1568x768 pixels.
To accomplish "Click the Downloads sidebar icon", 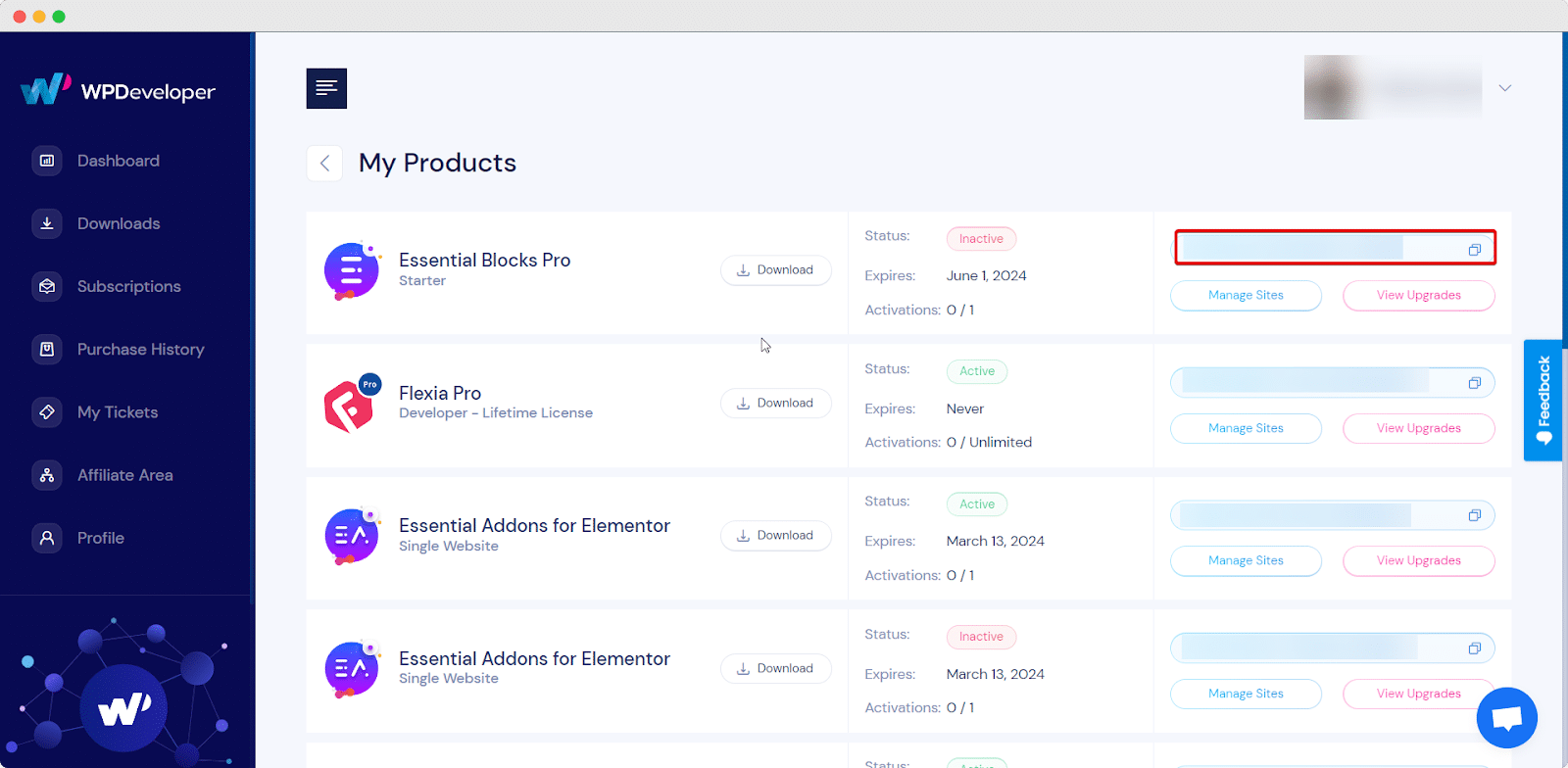I will pos(46,223).
